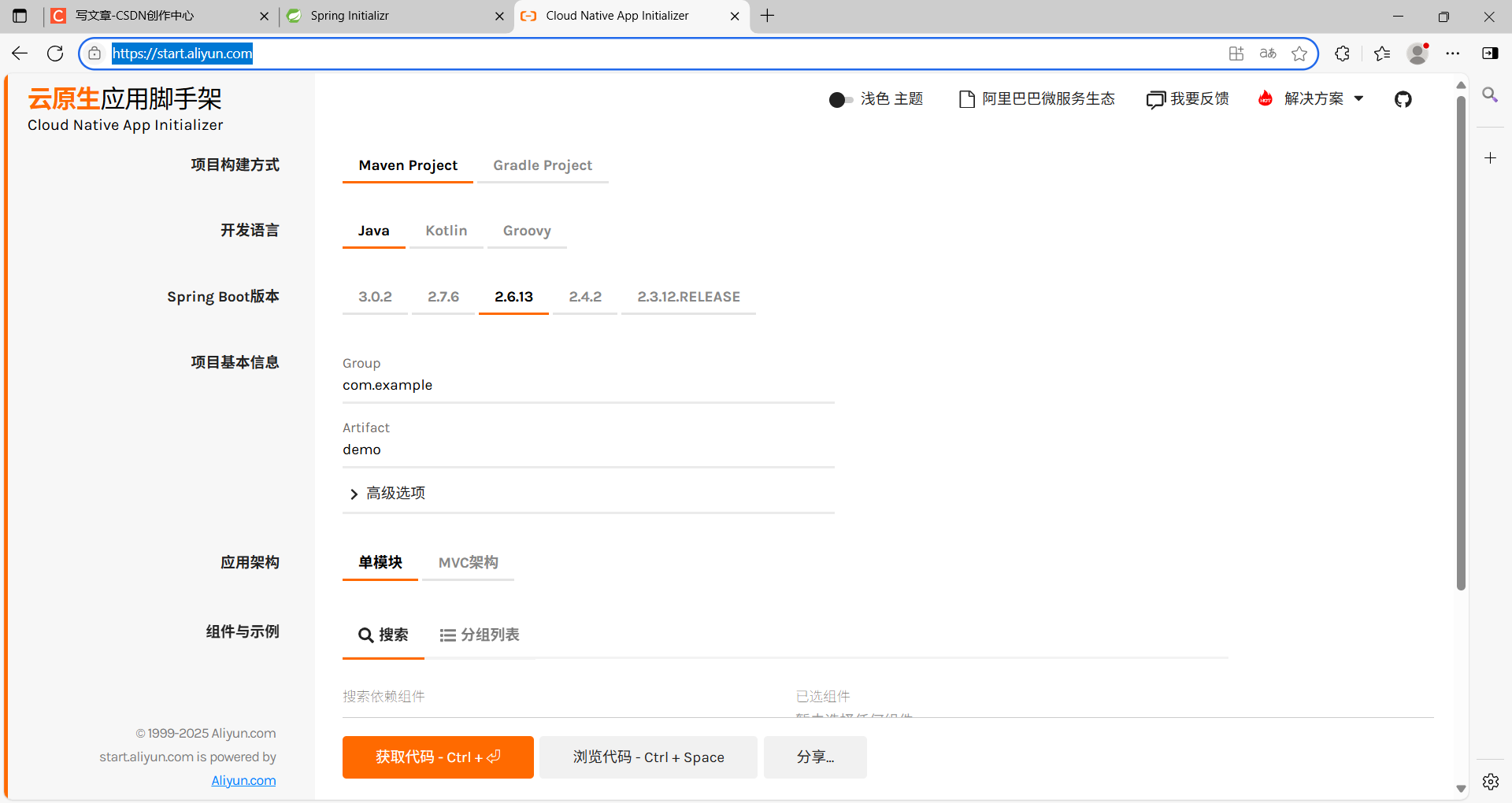
Task: Click the address bar URL
Action: click(182, 54)
